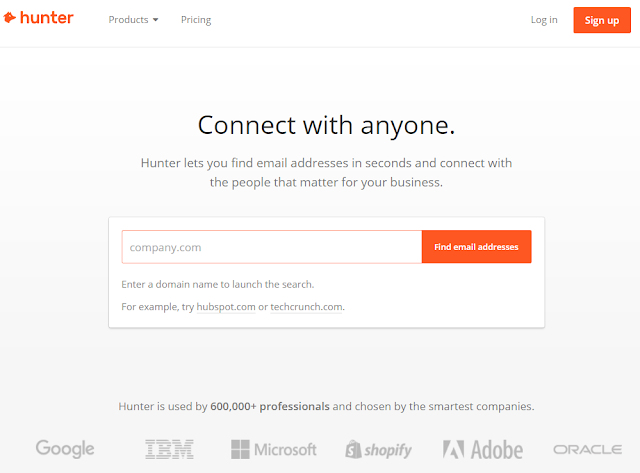
Task: Click the Shopify bag logo
Action: pyautogui.click(x=354, y=449)
